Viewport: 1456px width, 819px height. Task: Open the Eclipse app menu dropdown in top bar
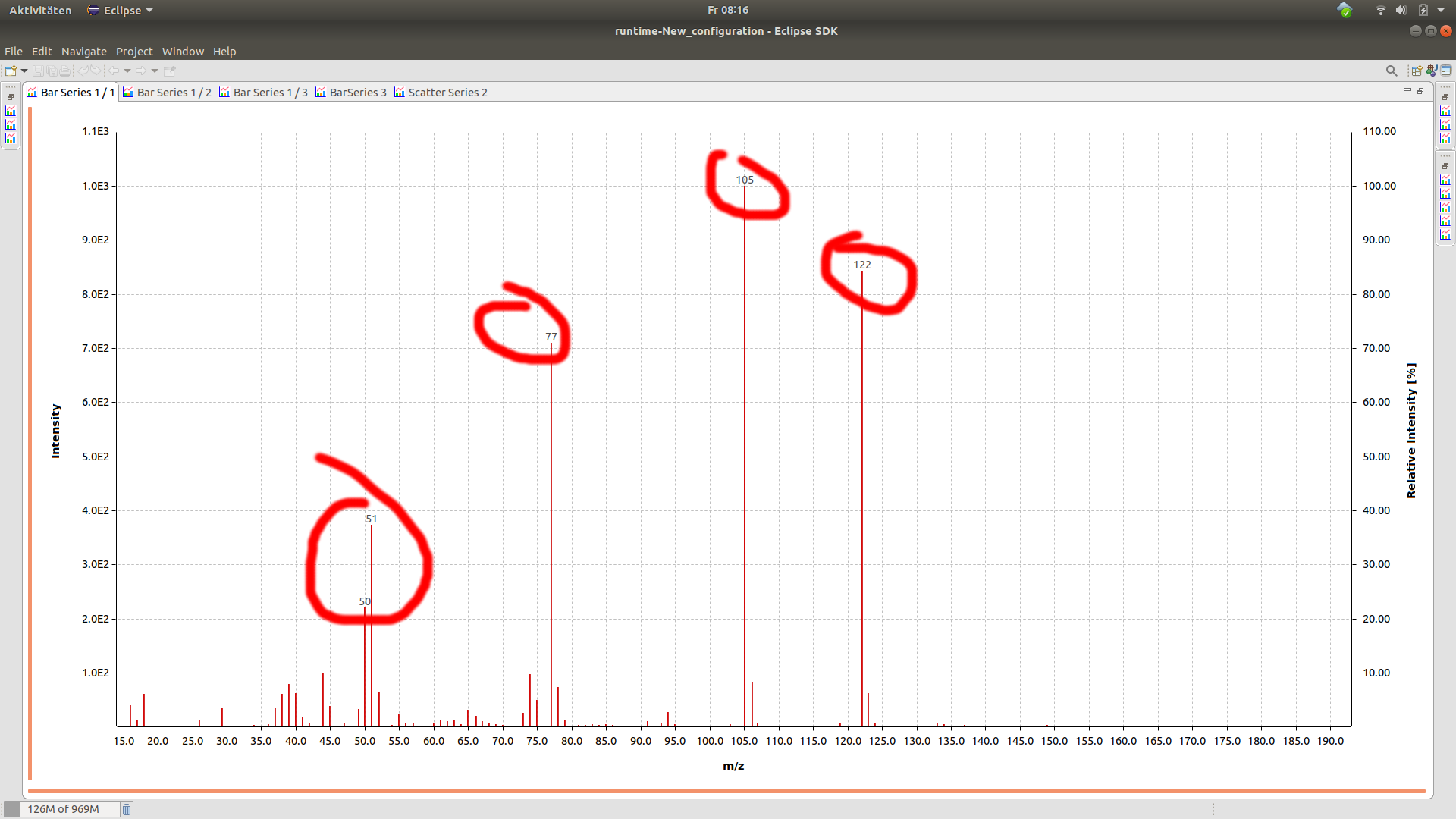point(120,10)
